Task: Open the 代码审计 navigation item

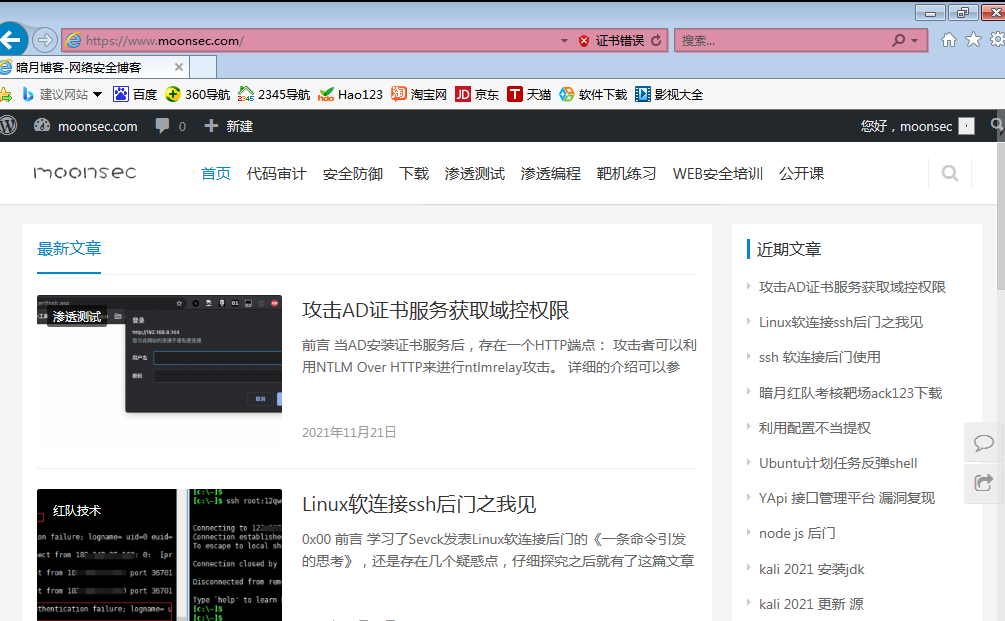Action: [276, 174]
